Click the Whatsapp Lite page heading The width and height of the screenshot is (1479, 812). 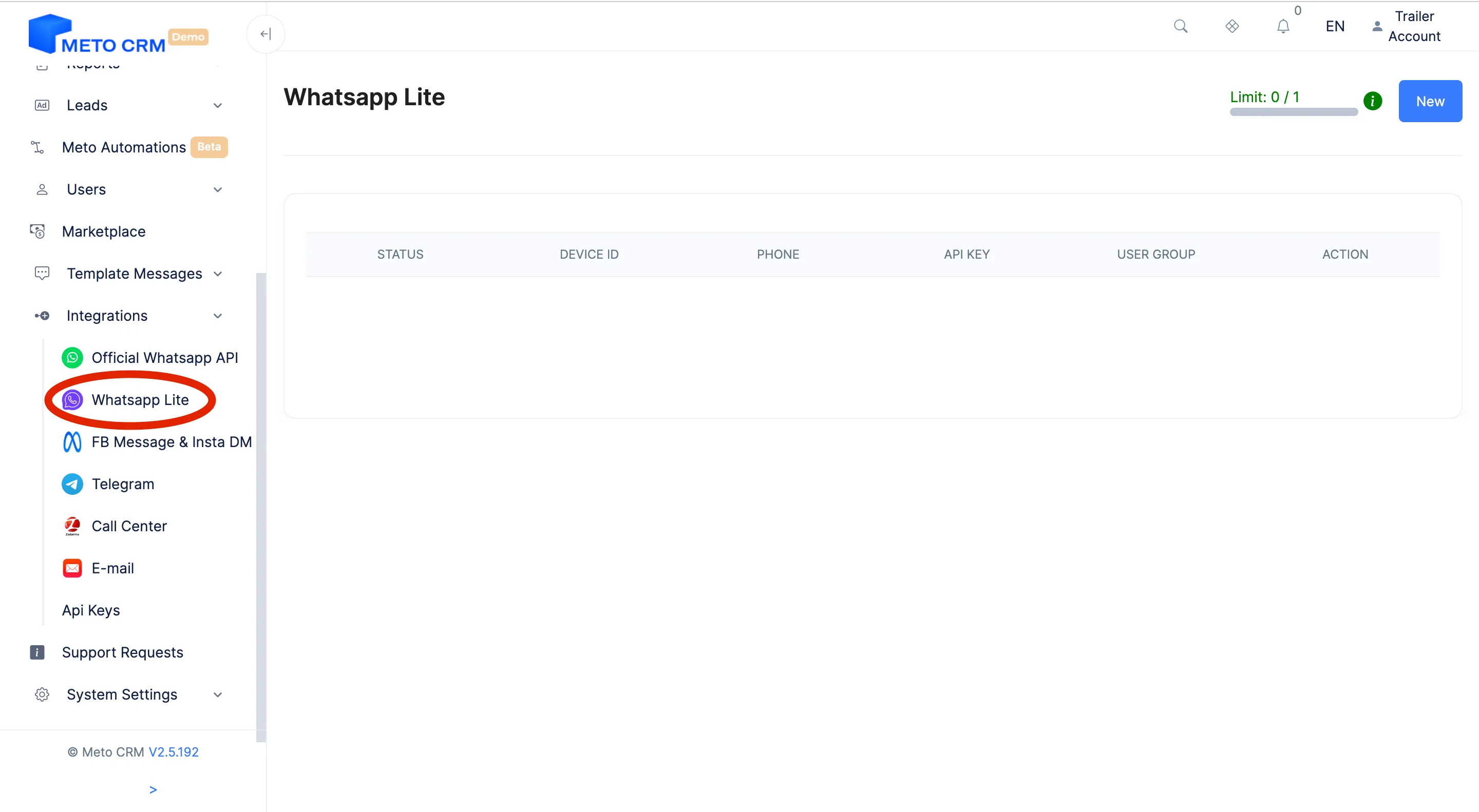point(364,97)
